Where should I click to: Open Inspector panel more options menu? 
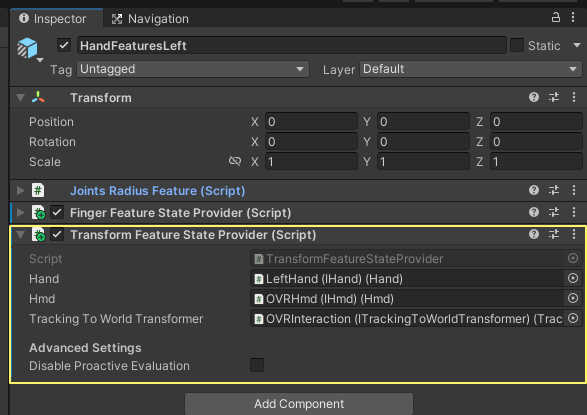point(573,17)
